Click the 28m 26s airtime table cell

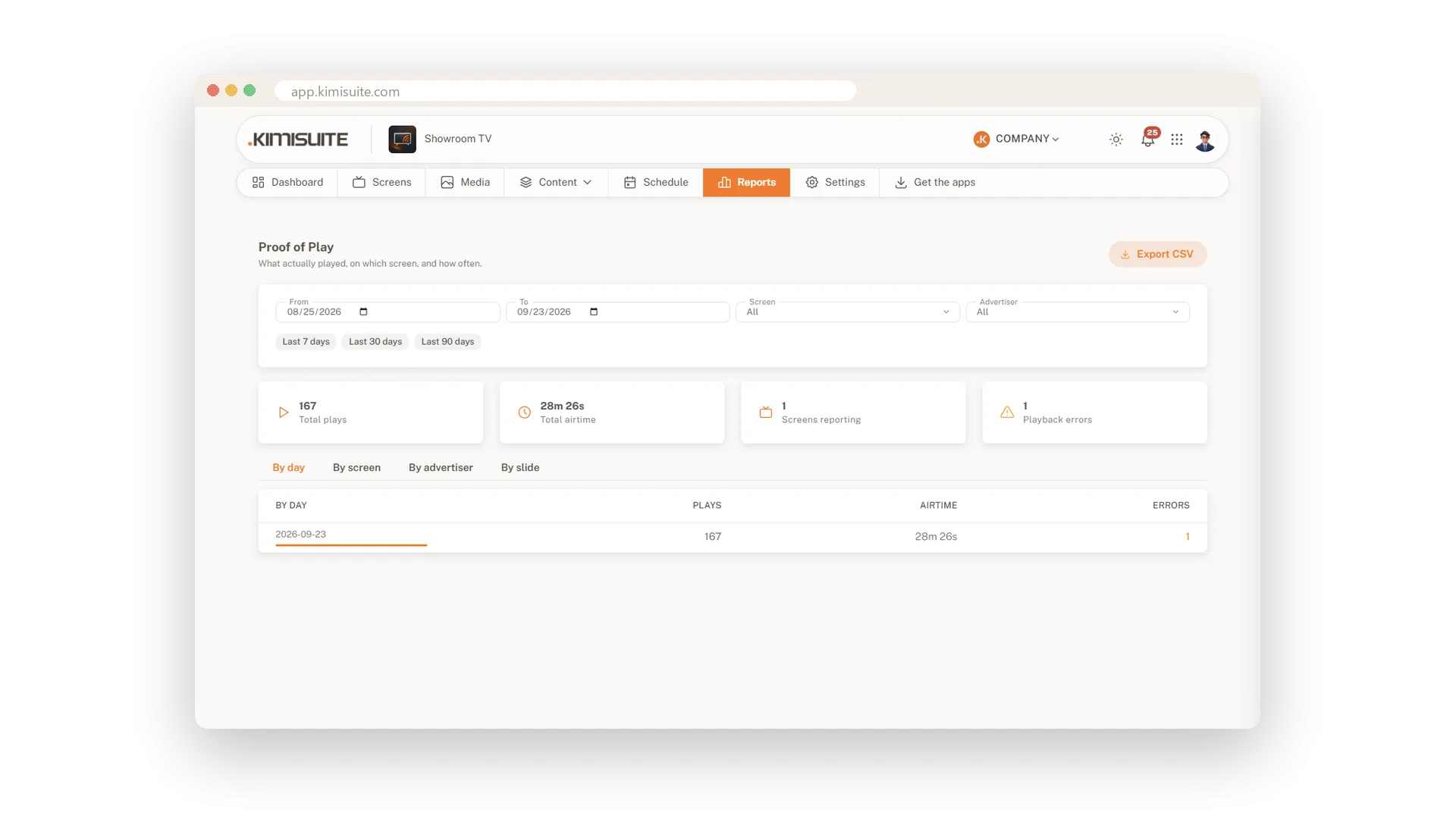[936, 537]
